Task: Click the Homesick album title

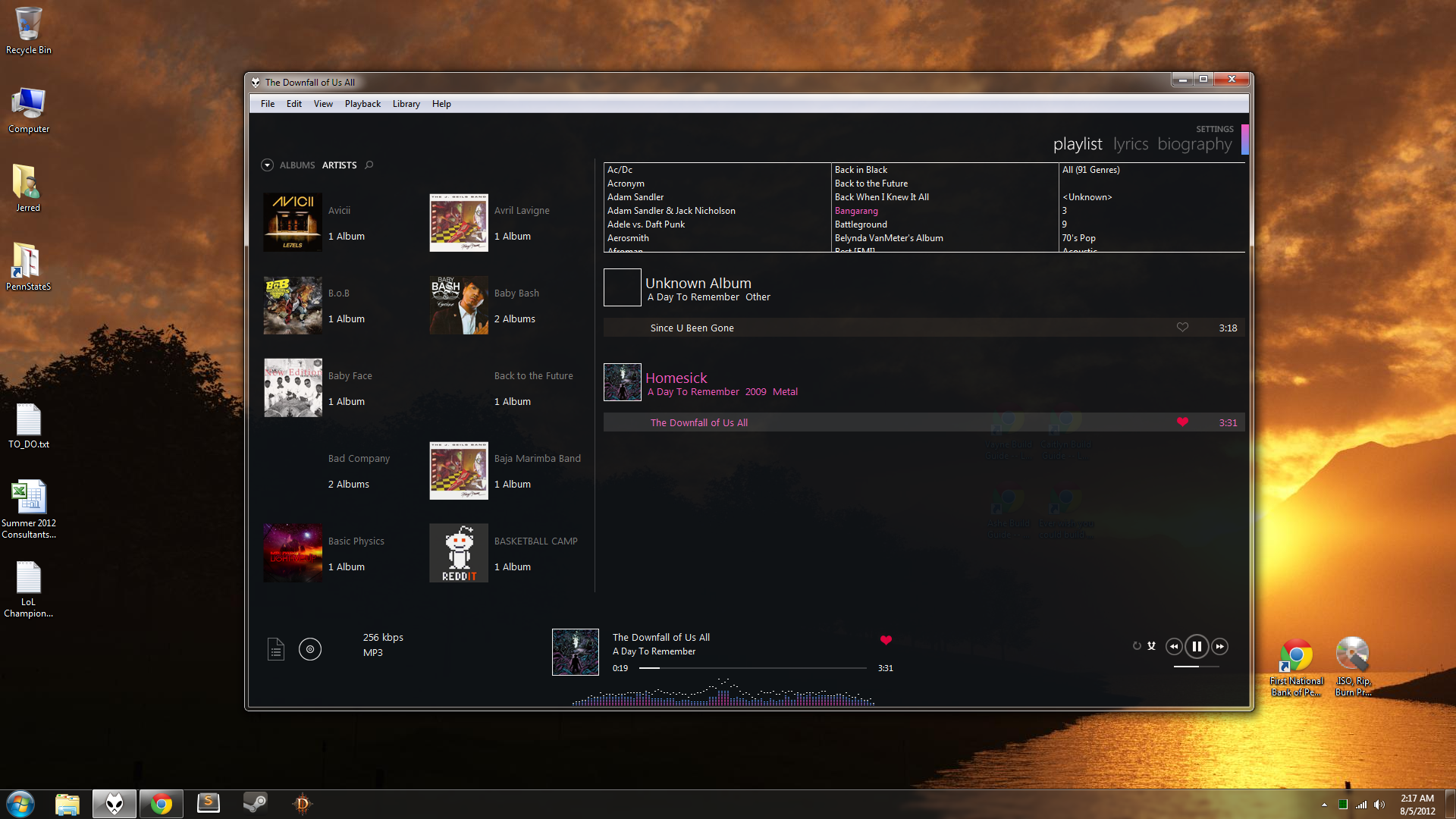Action: coord(676,378)
